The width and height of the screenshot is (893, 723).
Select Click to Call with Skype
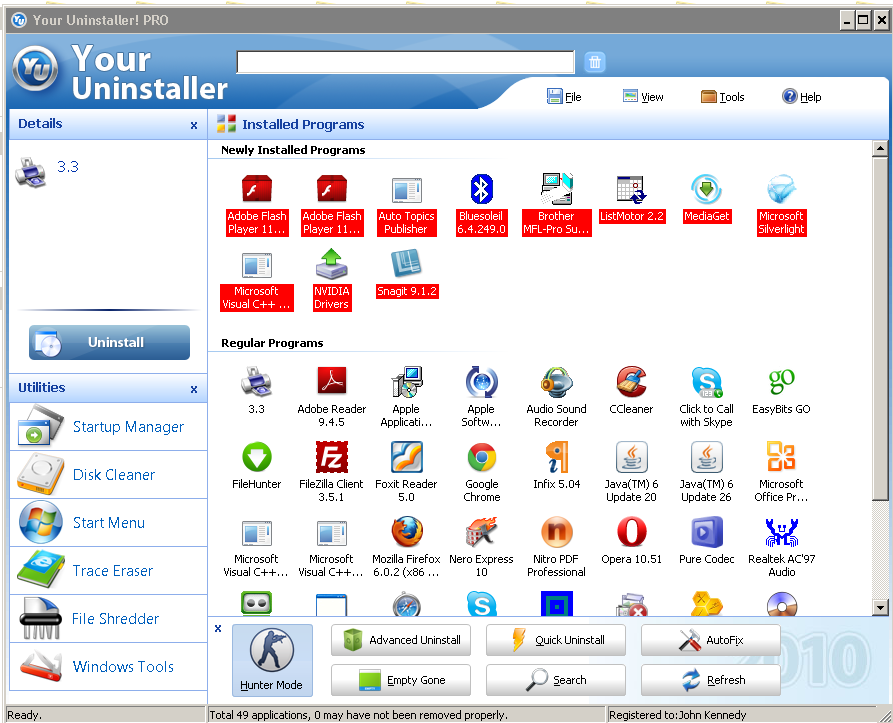click(x=706, y=397)
